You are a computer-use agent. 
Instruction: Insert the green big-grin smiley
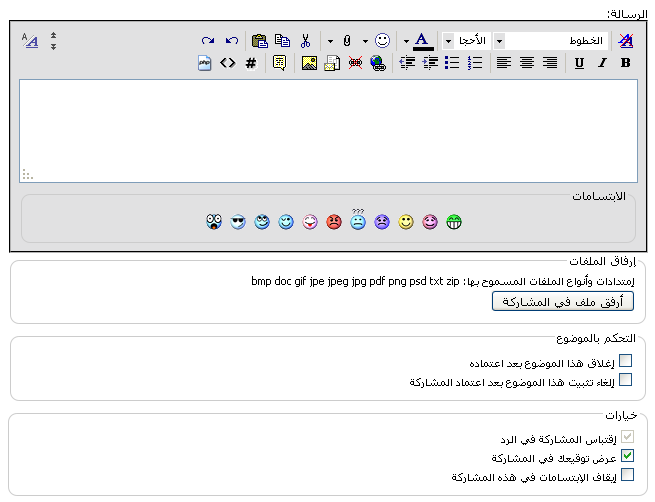click(454, 222)
